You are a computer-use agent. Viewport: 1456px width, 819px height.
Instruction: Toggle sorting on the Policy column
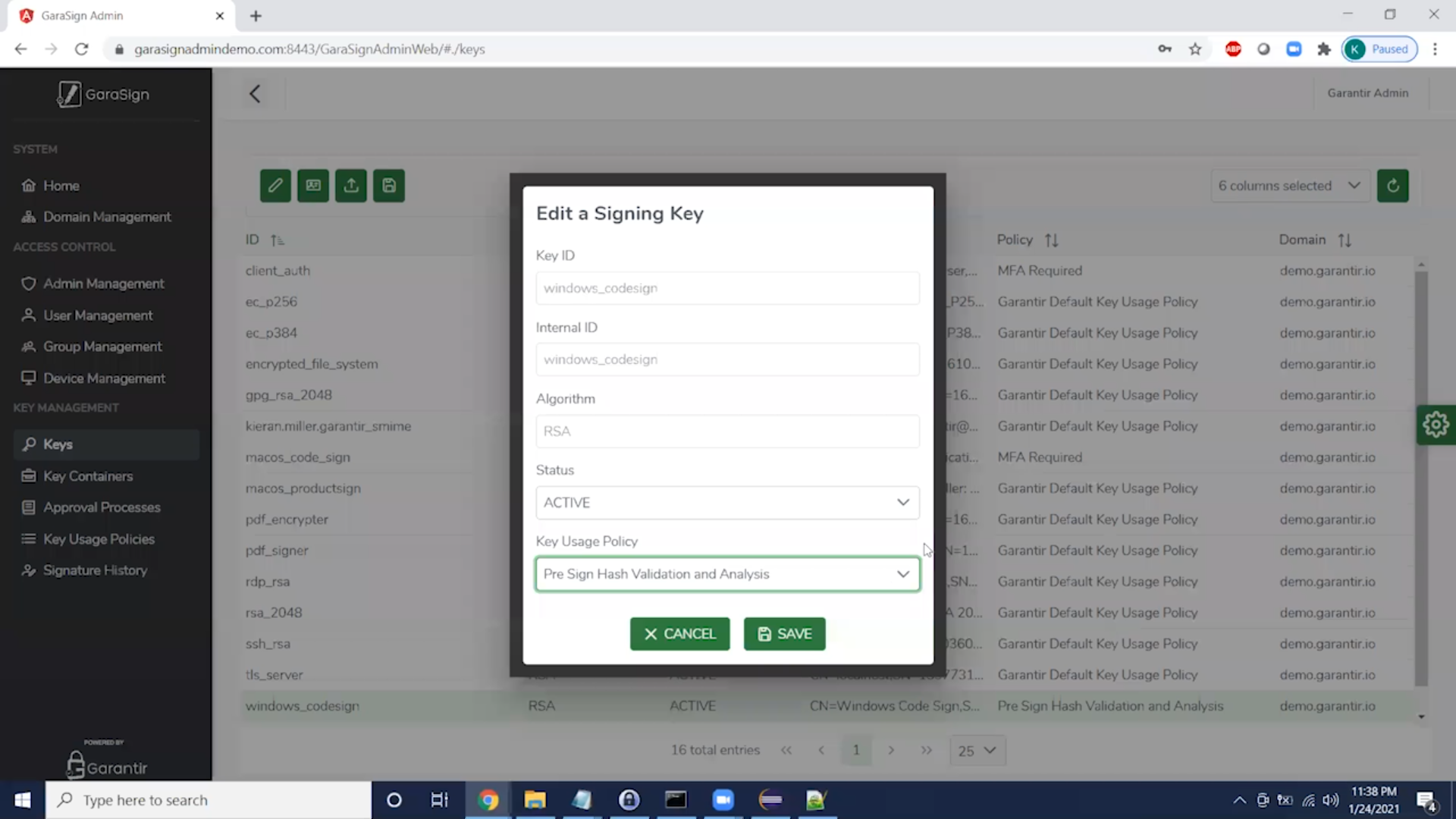(x=1053, y=240)
